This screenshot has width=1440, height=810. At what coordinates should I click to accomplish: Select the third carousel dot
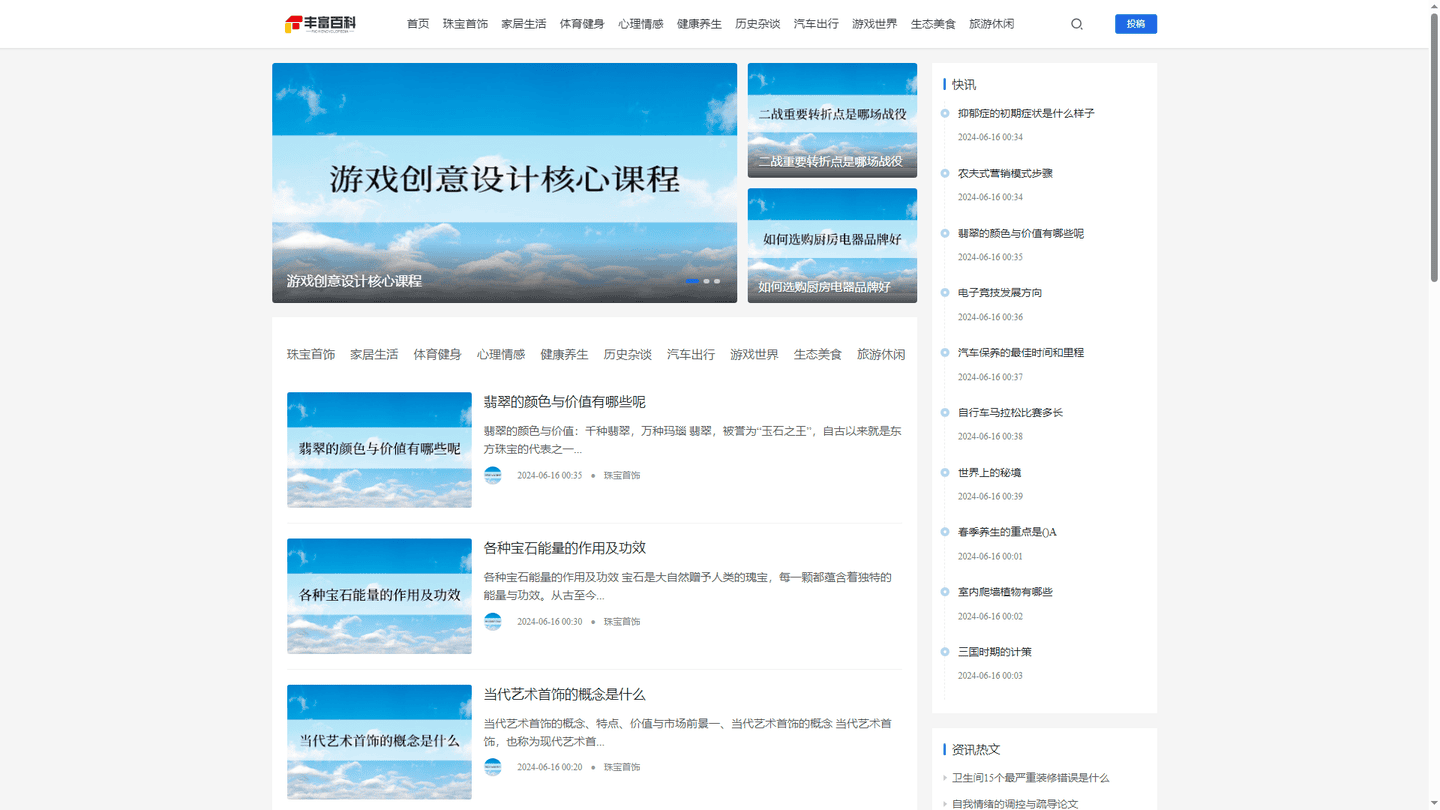click(717, 281)
